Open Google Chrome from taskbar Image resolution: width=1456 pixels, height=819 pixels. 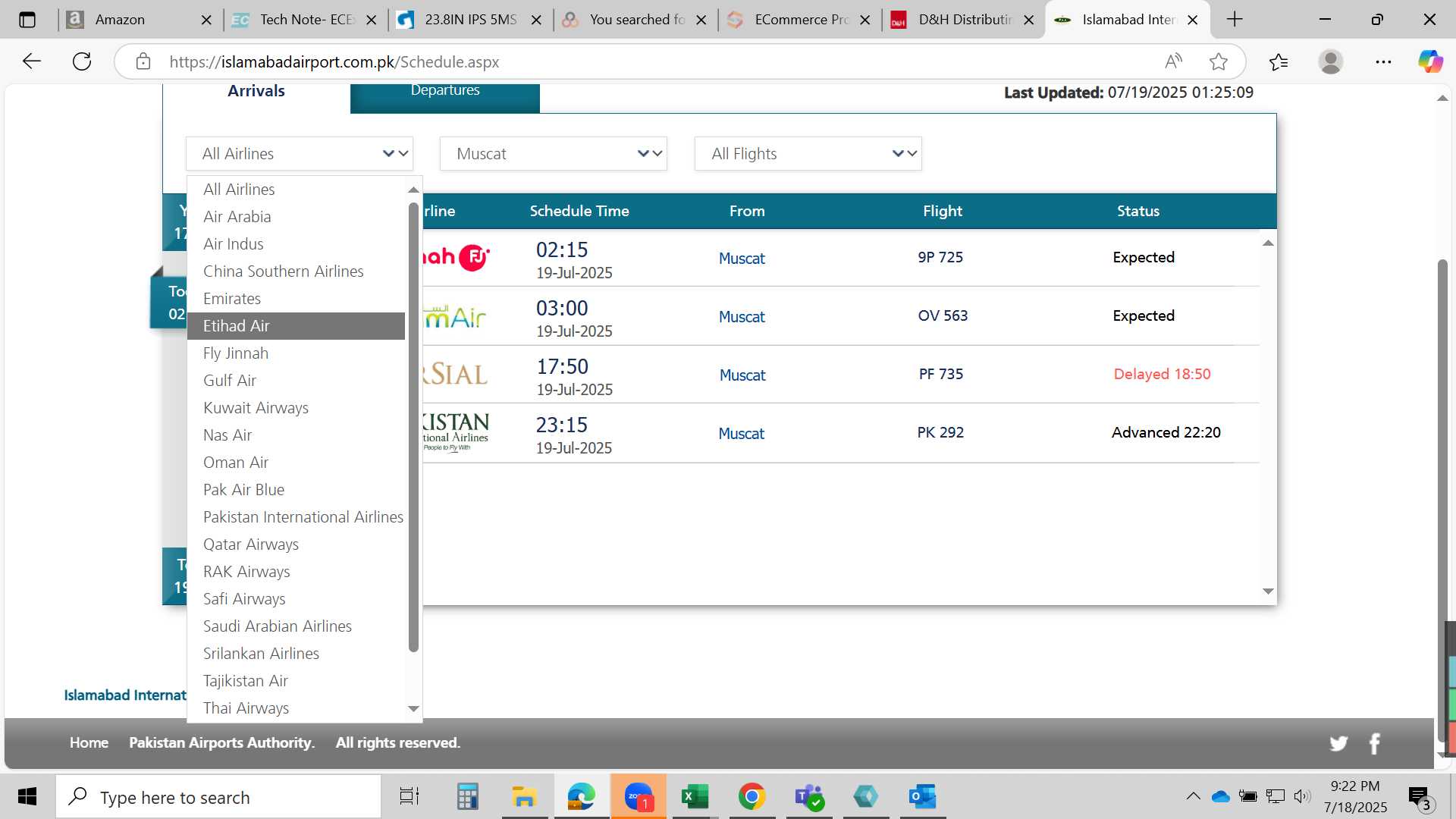coord(752,796)
